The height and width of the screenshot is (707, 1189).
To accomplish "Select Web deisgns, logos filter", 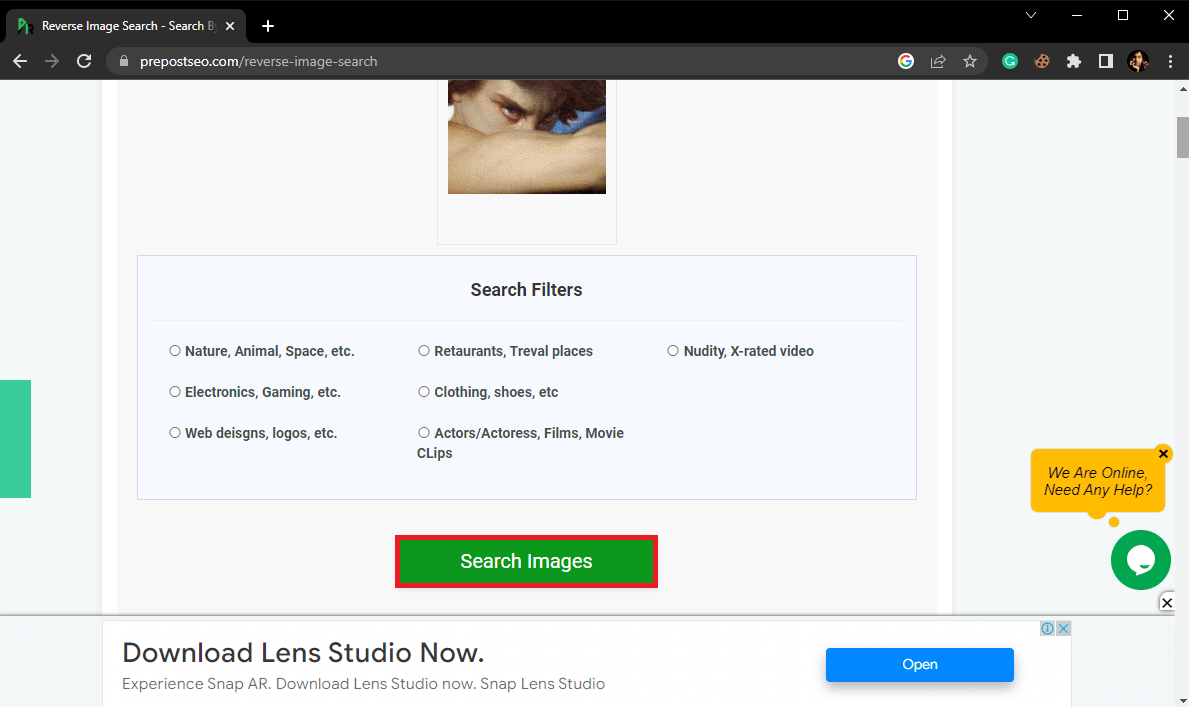I will pyautogui.click(x=175, y=432).
